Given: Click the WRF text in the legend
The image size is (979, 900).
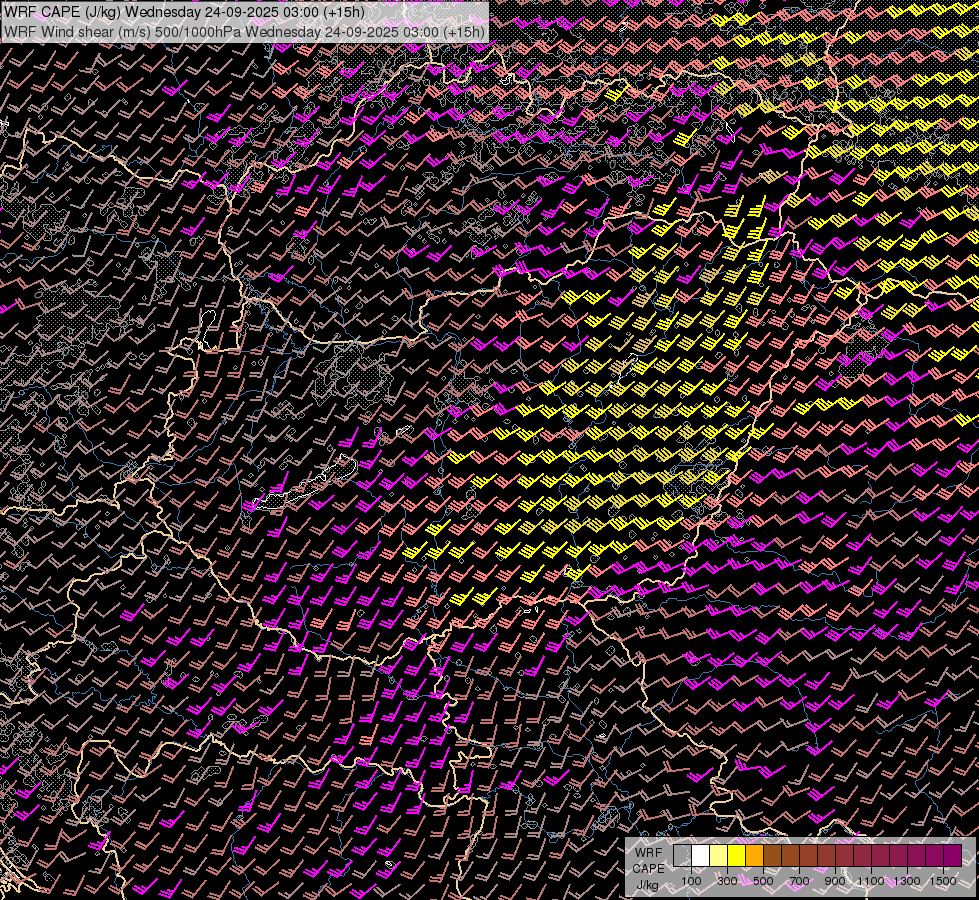Looking at the screenshot, I should [648, 853].
